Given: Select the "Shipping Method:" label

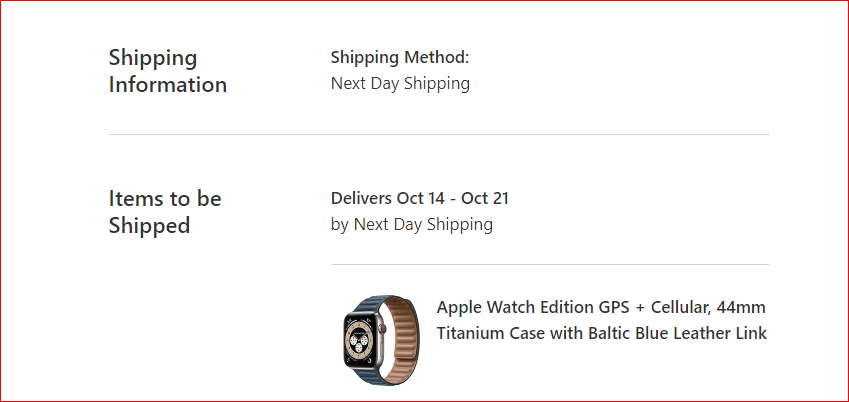Looking at the screenshot, I should (x=399, y=57).
